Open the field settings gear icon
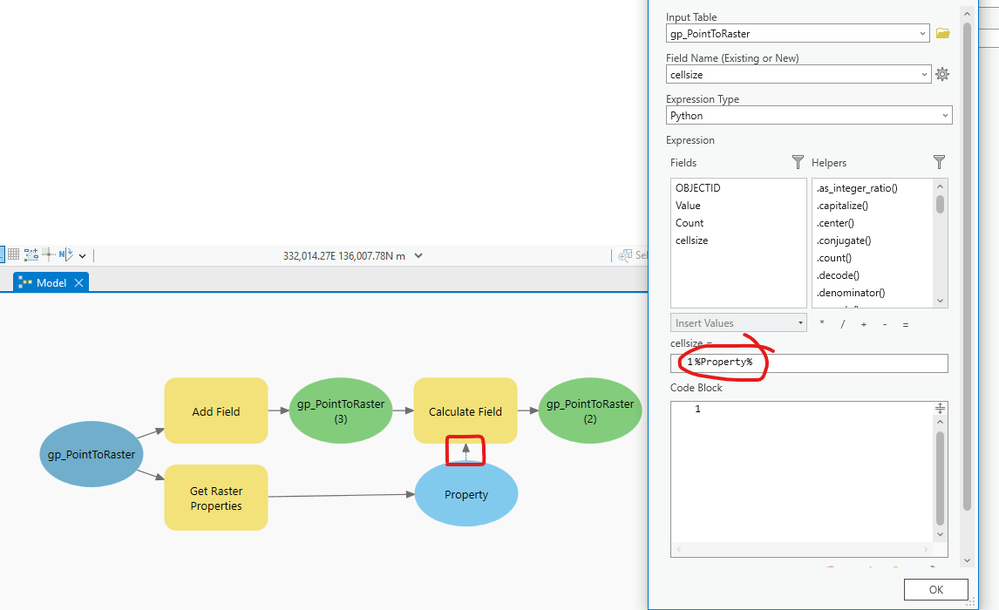 (942, 75)
